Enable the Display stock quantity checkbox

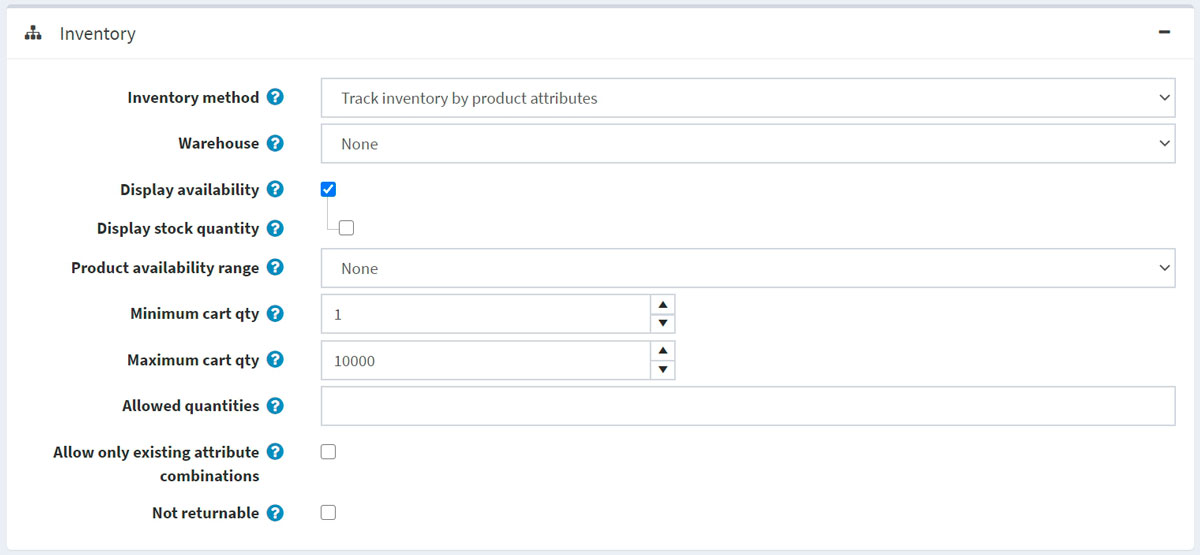[x=346, y=228]
